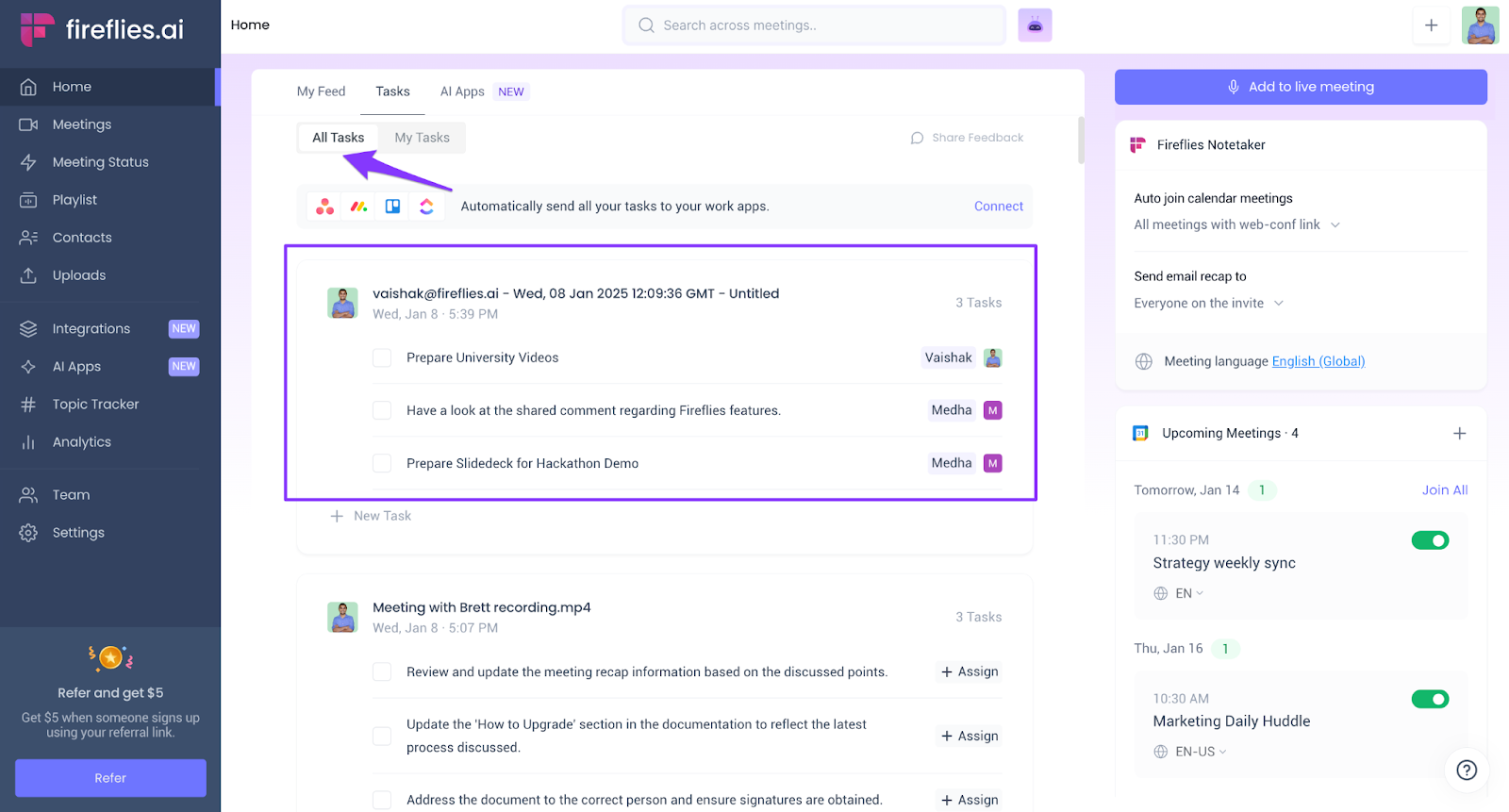Click the AskFred bot icon beside search
The width and height of the screenshot is (1509, 812).
click(1035, 25)
